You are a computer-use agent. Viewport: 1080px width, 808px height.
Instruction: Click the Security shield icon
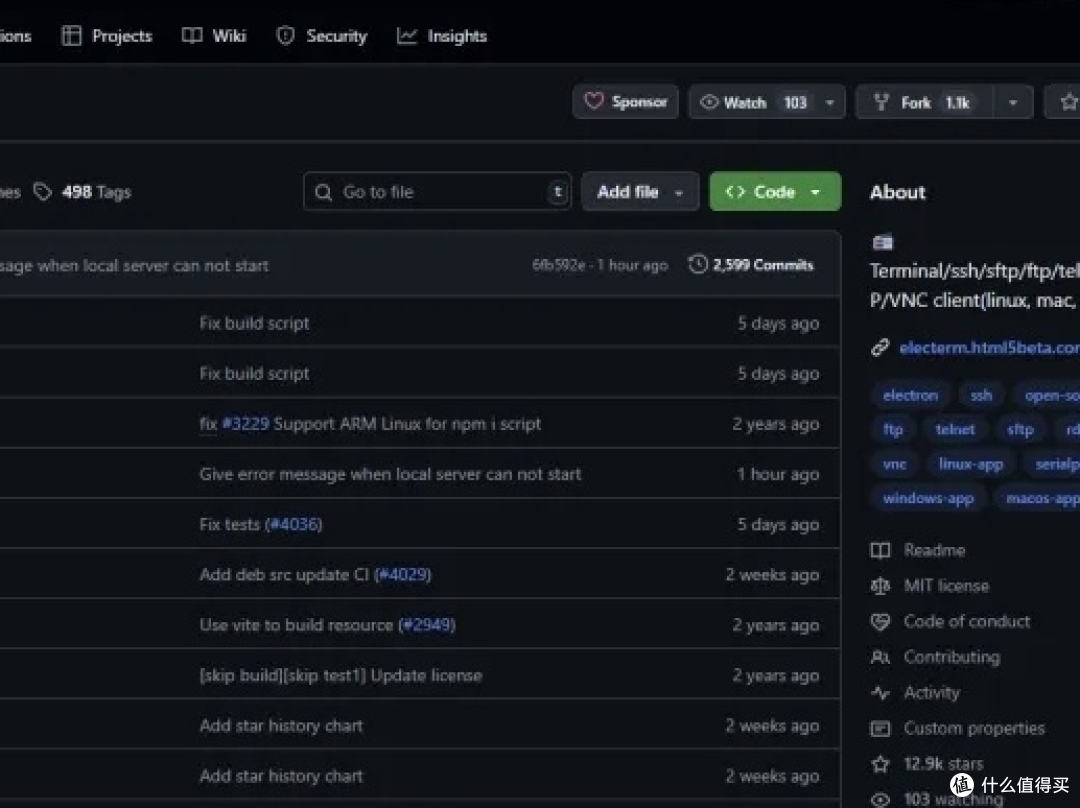(x=285, y=36)
